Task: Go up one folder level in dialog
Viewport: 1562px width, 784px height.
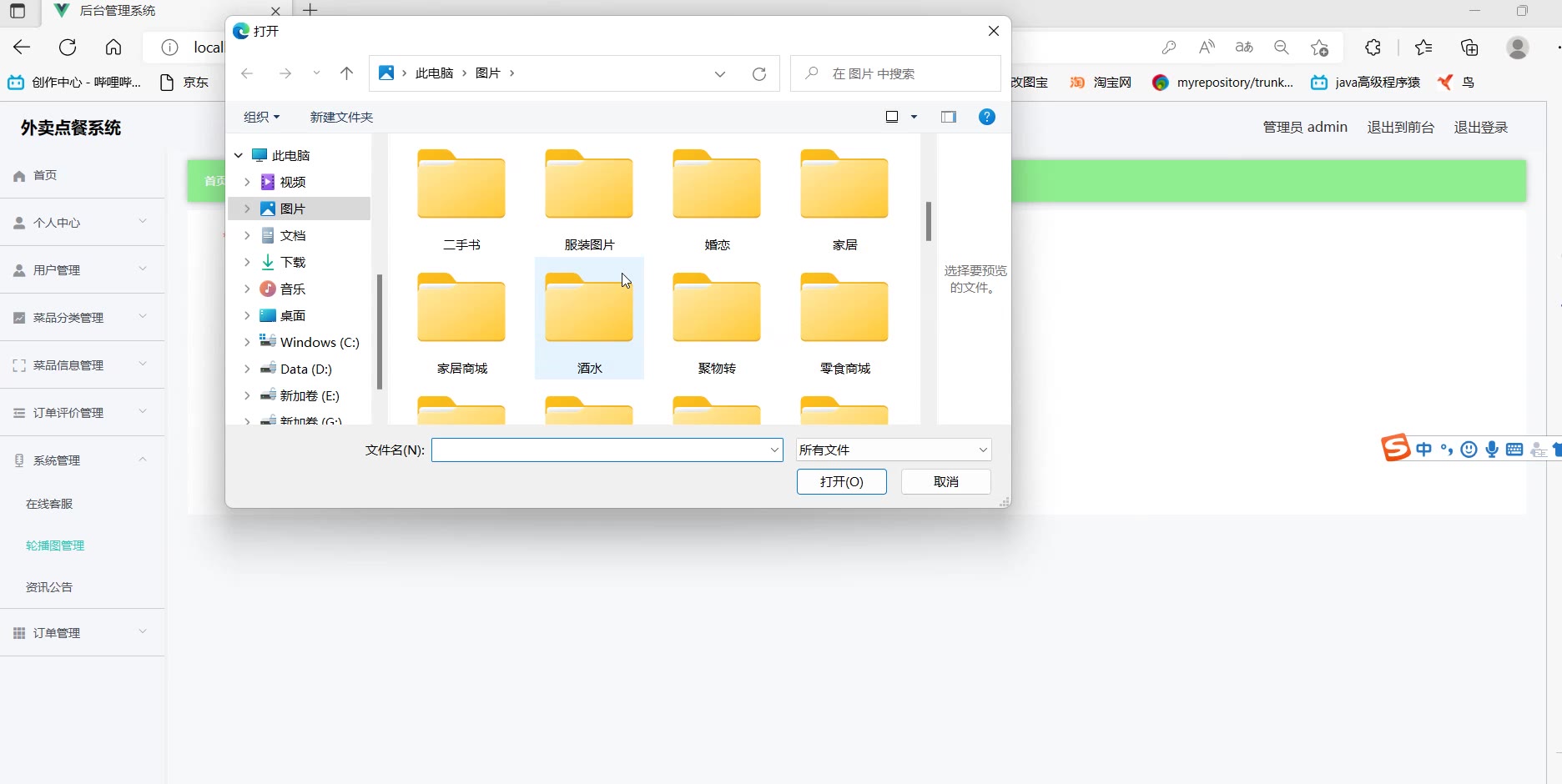Action: pos(347,73)
